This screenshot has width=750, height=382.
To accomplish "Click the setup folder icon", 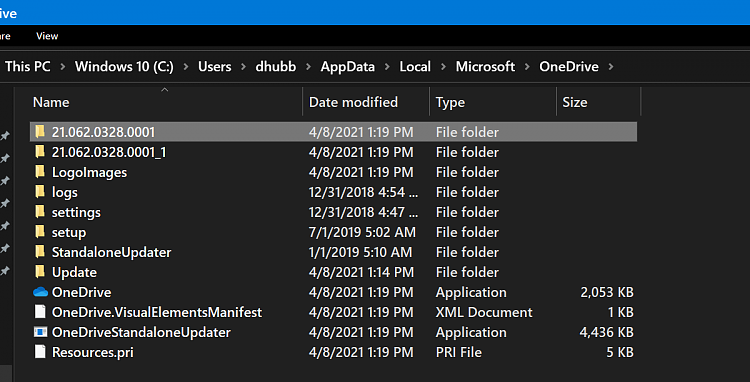I will pyautogui.click(x=41, y=232).
